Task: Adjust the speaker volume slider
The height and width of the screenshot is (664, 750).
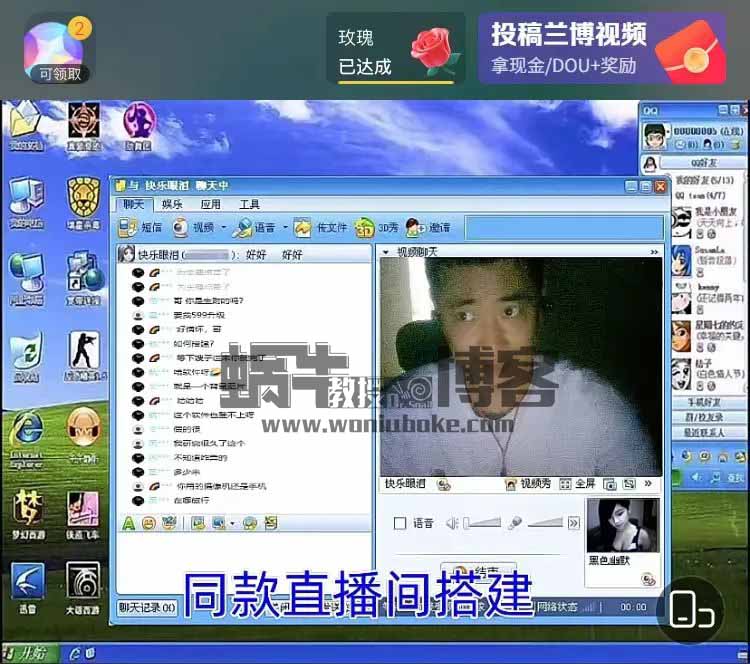Action: 482,523
